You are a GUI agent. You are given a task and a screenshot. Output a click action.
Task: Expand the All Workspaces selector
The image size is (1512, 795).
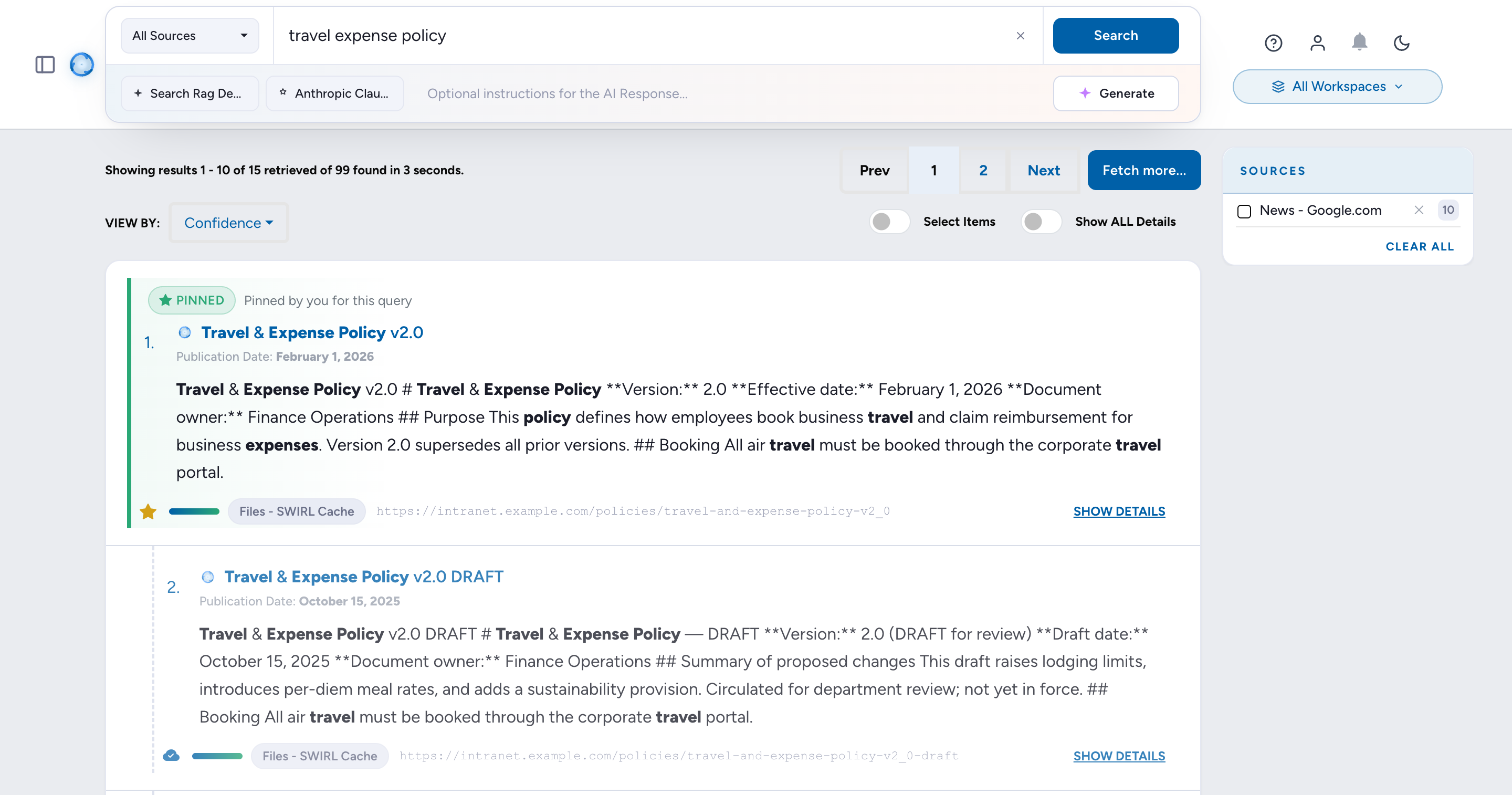(x=1337, y=86)
